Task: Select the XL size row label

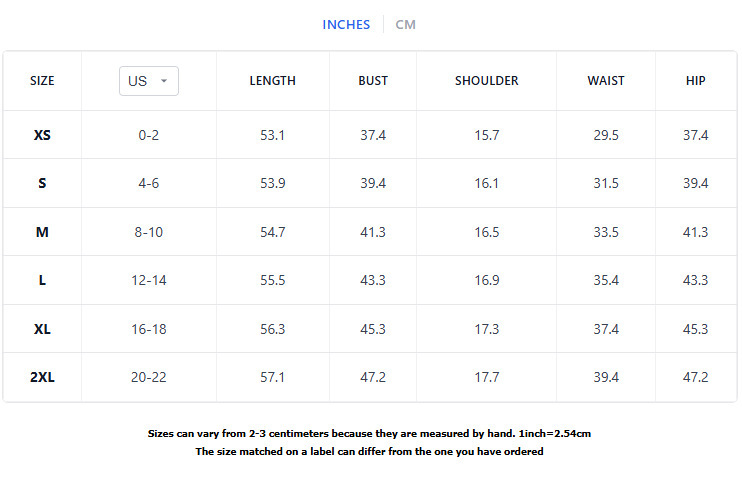Action: click(42, 329)
